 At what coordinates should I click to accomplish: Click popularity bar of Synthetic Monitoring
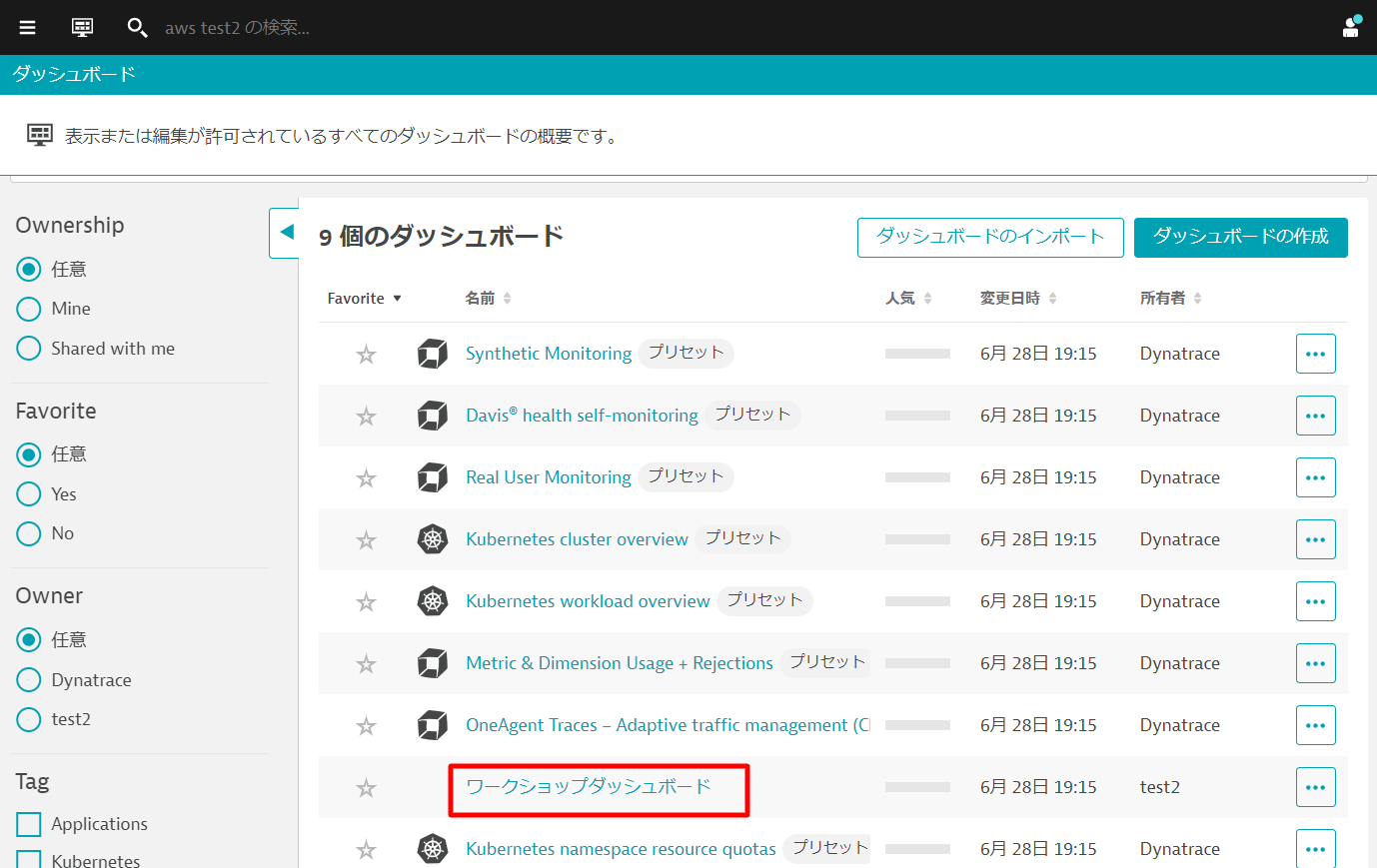[x=917, y=354]
